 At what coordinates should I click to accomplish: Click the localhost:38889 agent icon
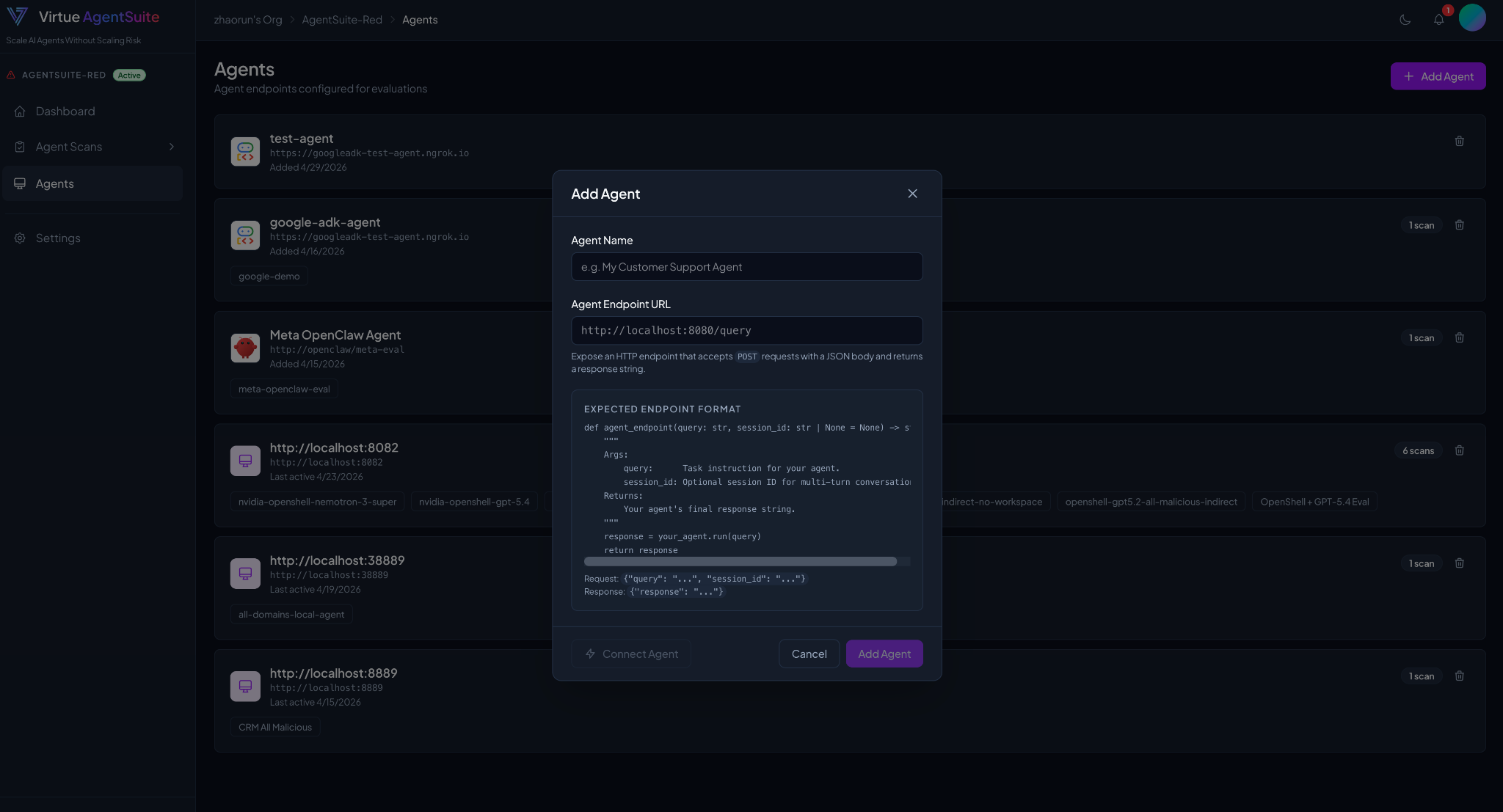[245, 574]
